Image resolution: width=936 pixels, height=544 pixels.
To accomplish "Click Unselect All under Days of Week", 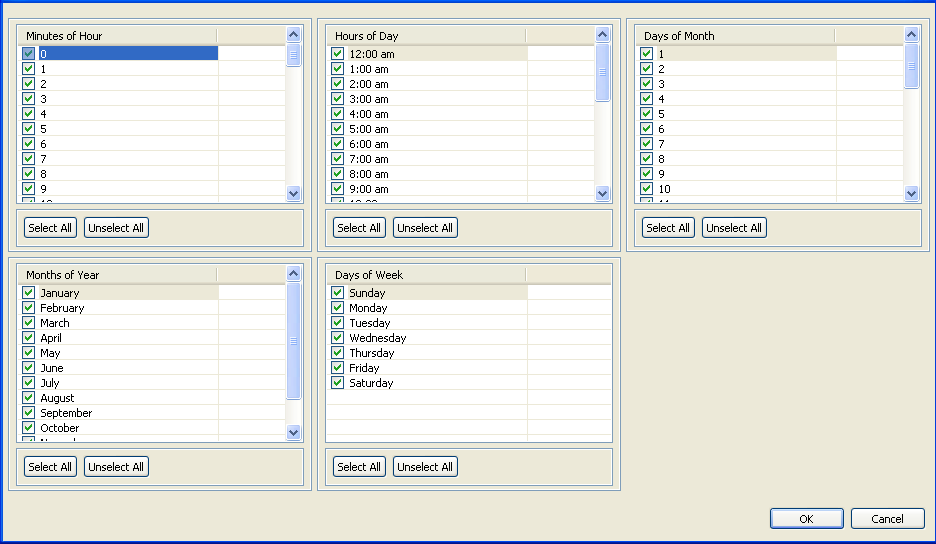I will (x=425, y=466).
